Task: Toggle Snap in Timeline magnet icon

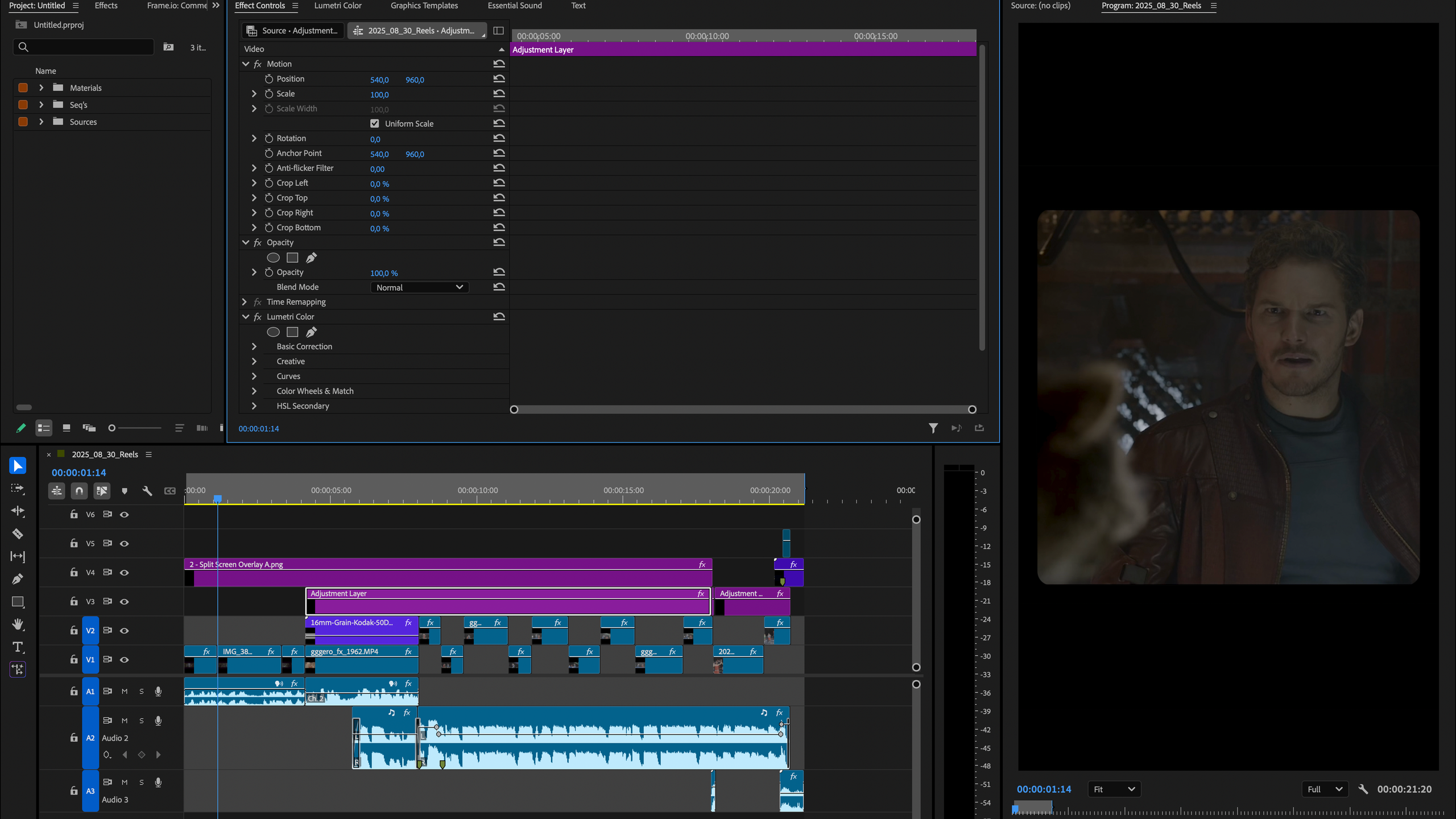Action: (79, 491)
